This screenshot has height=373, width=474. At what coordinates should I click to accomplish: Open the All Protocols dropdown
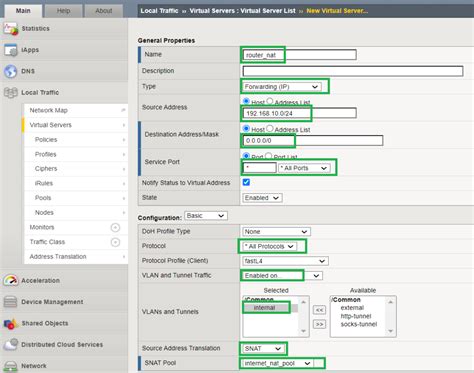[269, 246]
